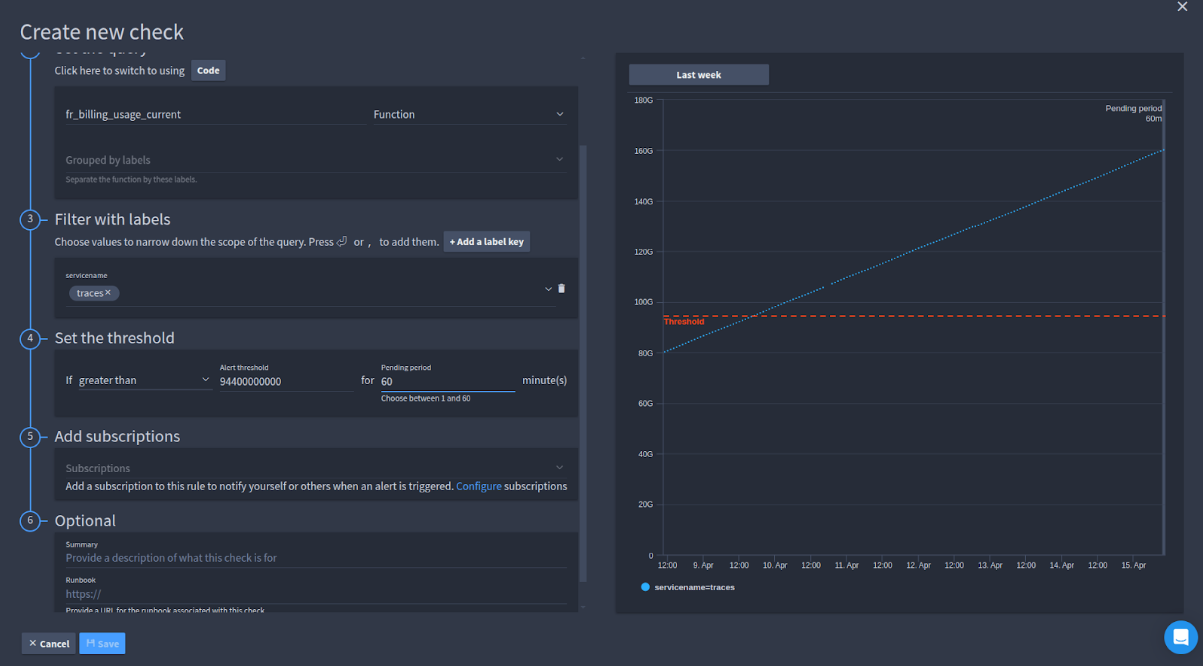This screenshot has width=1203, height=666.
Task: Delete the servicename label filter with trash icon
Action: pyautogui.click(x=561, y=289)
